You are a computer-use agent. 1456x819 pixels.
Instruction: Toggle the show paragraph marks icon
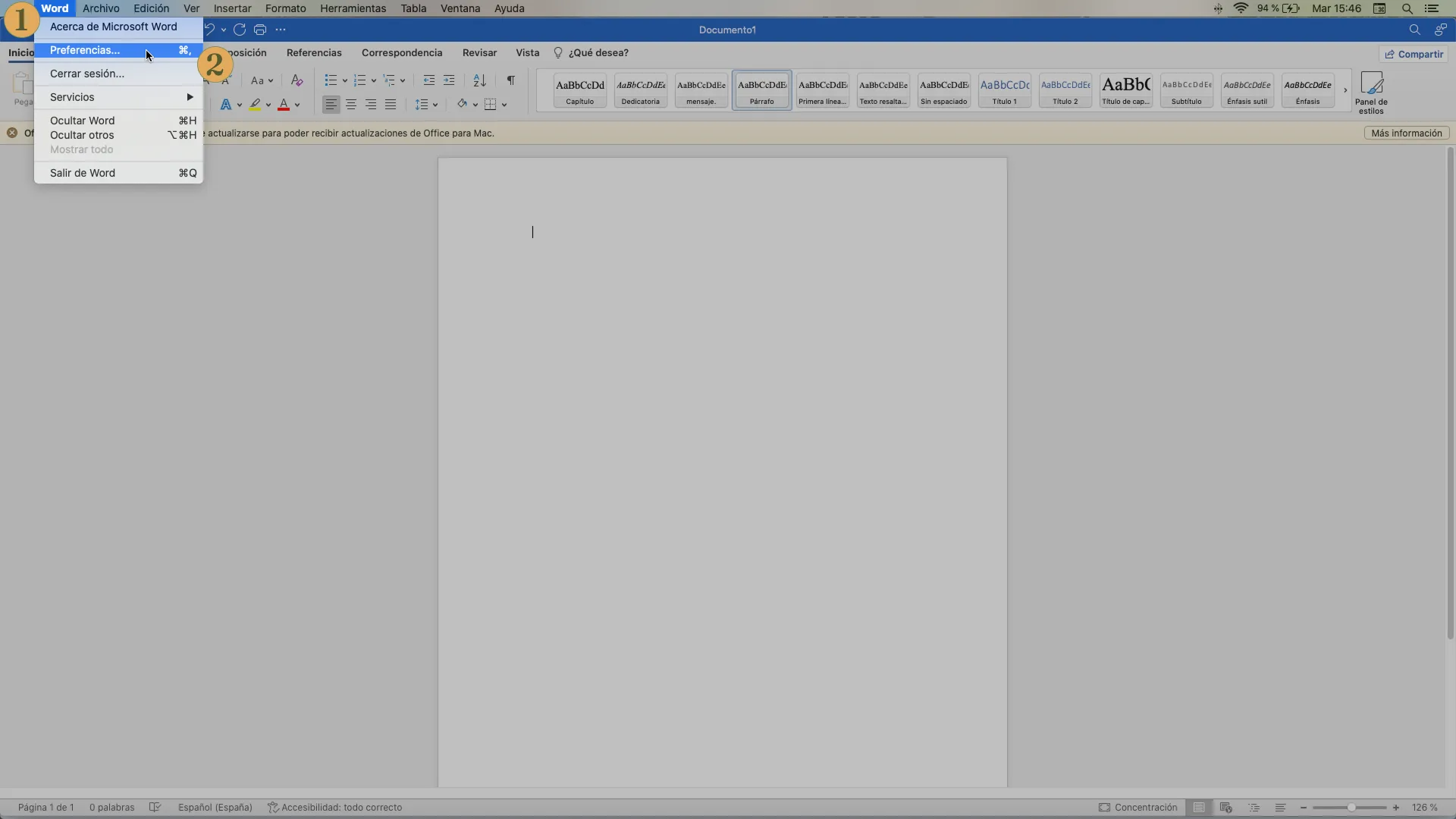[511, 80]
